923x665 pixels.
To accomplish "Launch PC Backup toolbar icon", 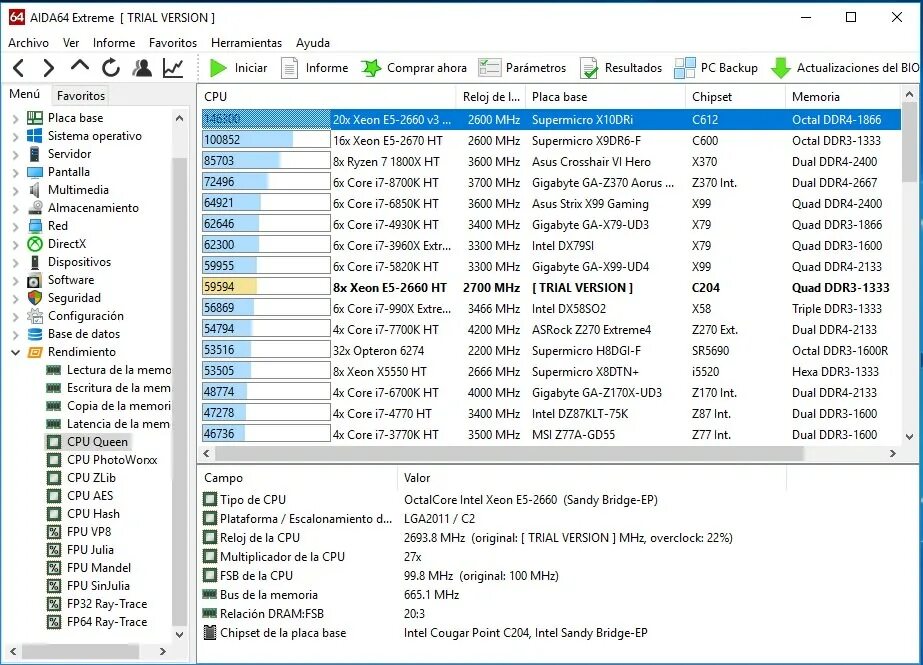I will click(x=685, y=68).
